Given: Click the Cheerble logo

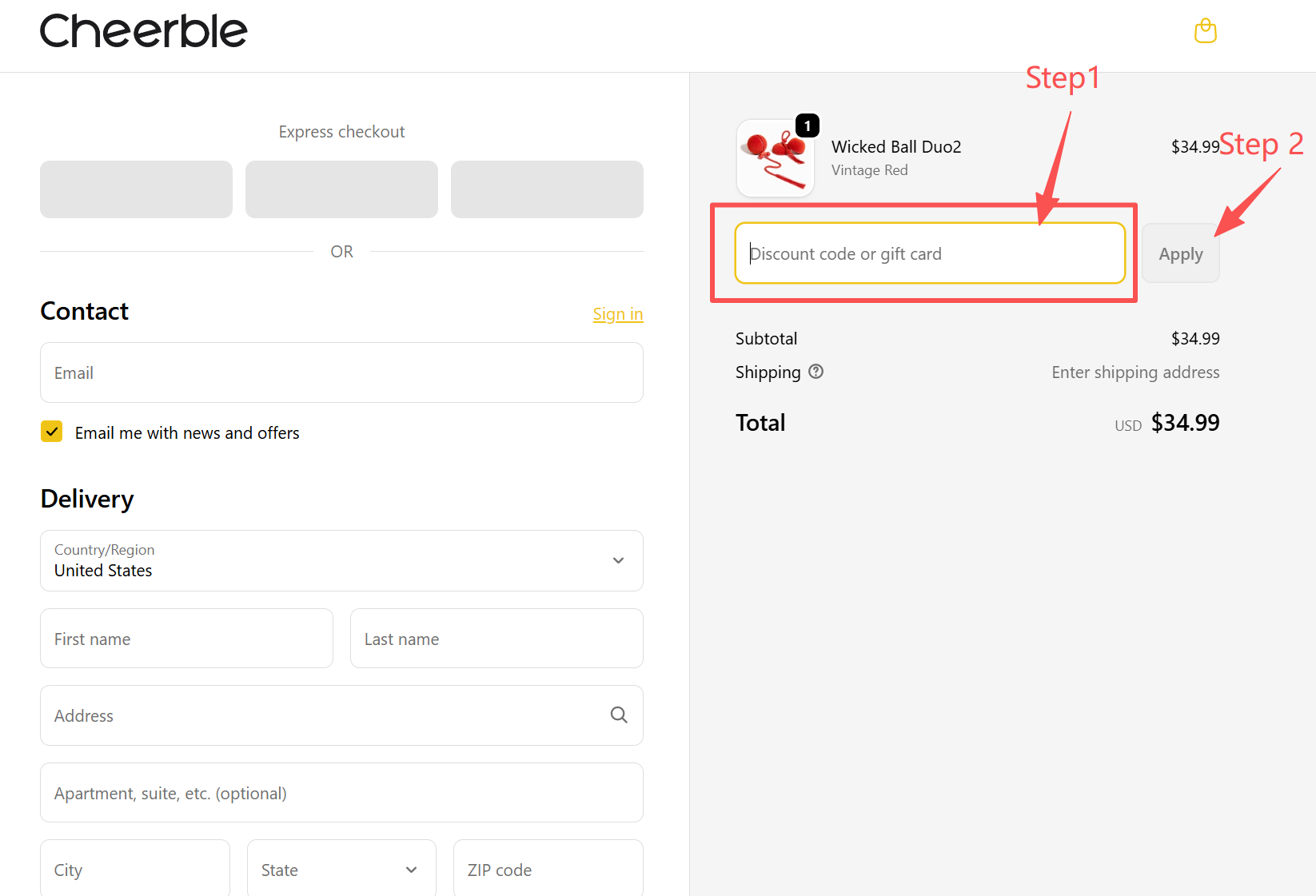Looking at the screenshot, I should pyautogui.click(x=144, y=31).
